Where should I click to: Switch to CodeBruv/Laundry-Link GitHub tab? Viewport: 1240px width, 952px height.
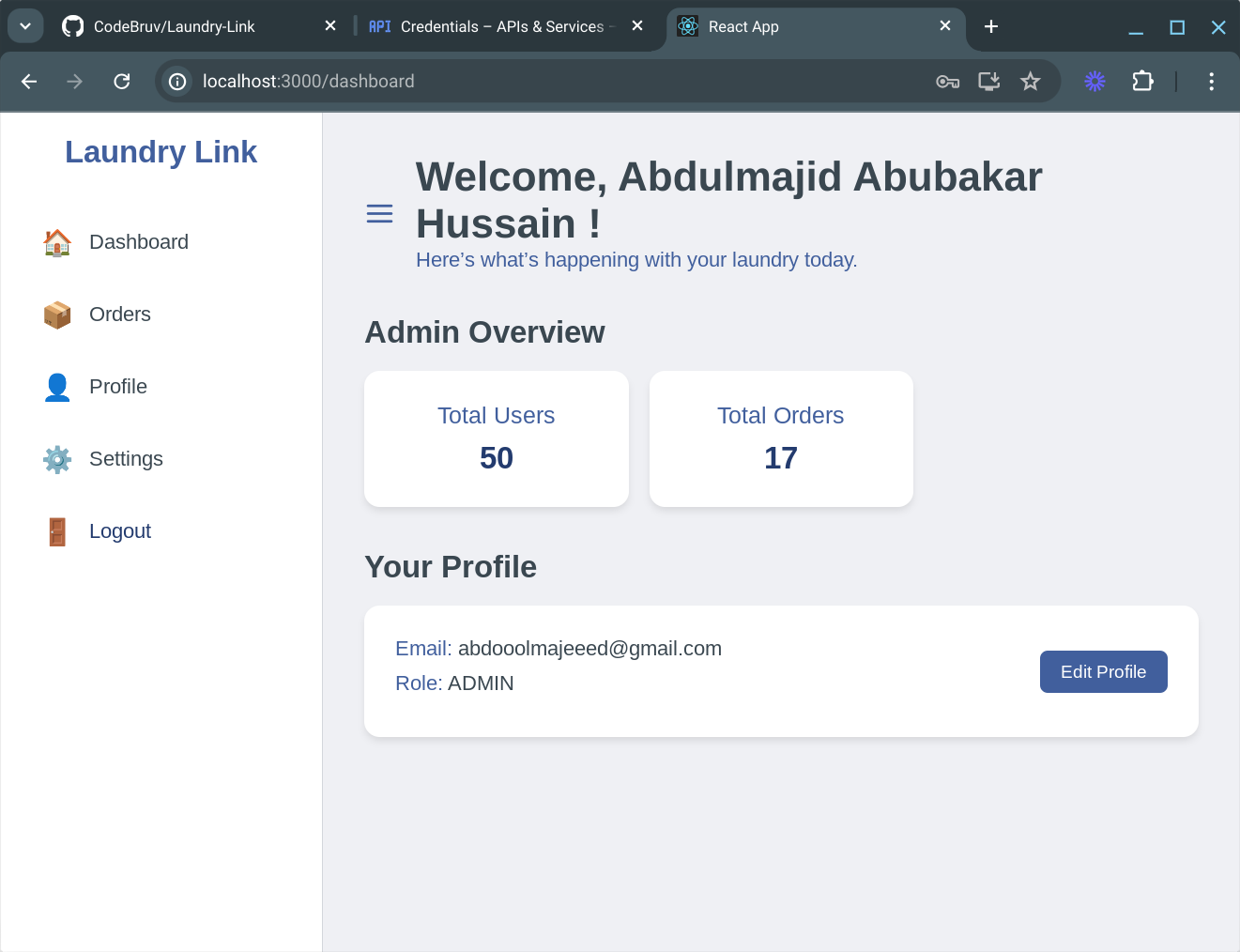click(175, 26)
